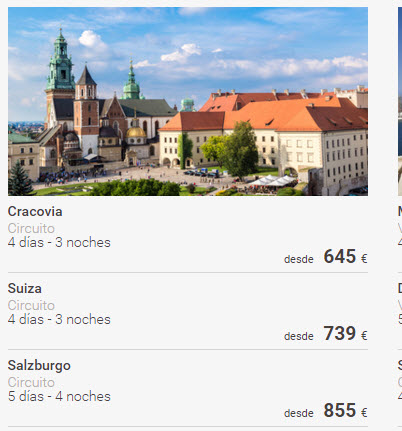Click the euro symbol after 739
402x431 pixels.
pos(364,335)
